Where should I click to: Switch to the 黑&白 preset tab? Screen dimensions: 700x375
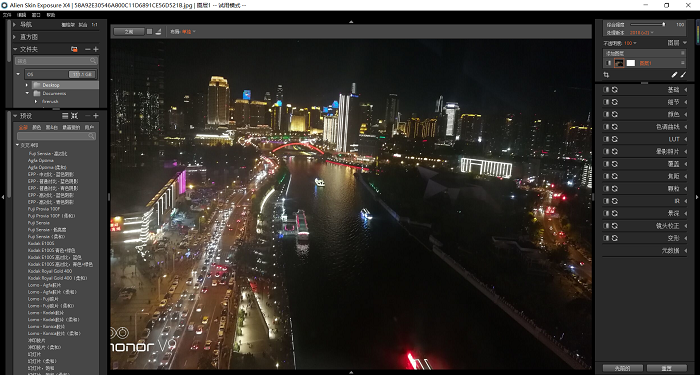(x=51, y=127)
